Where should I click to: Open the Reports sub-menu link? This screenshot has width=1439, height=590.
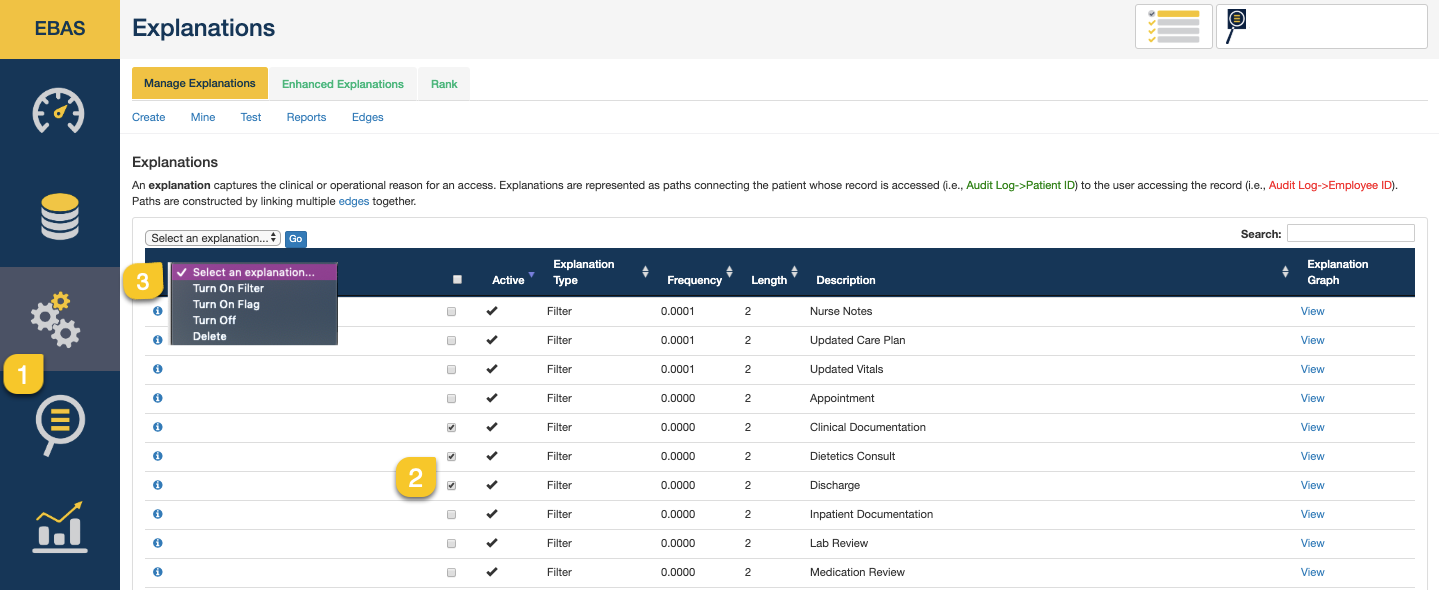click(306, 117)
